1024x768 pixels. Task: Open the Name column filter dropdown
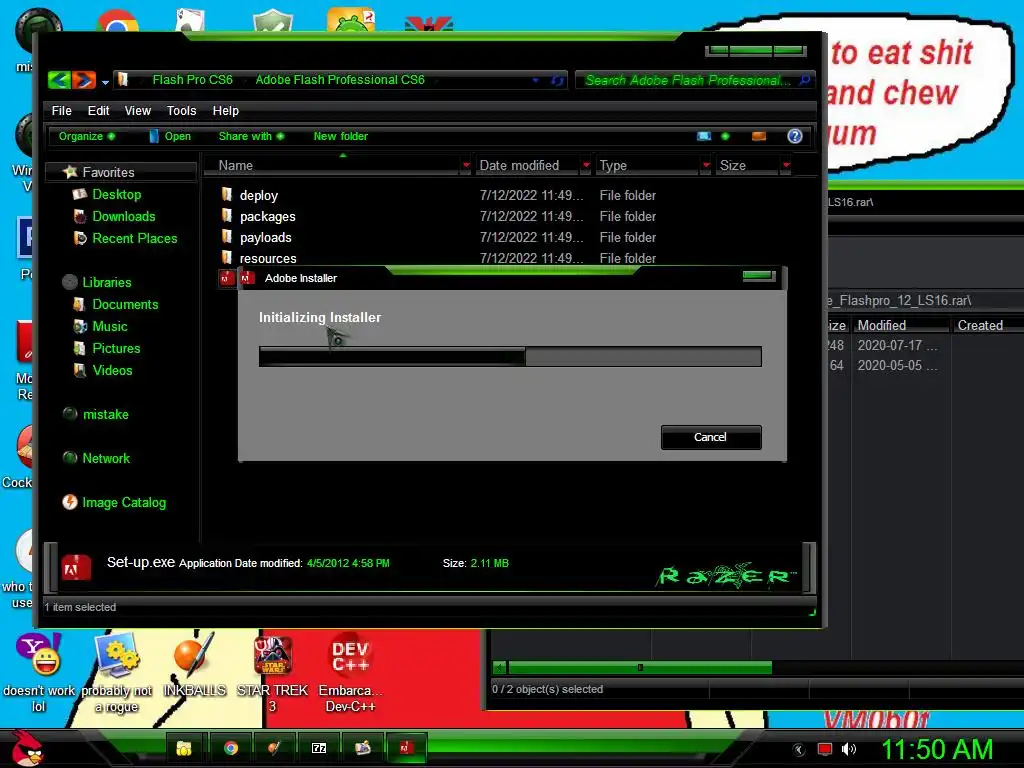[x=466, y=166]
